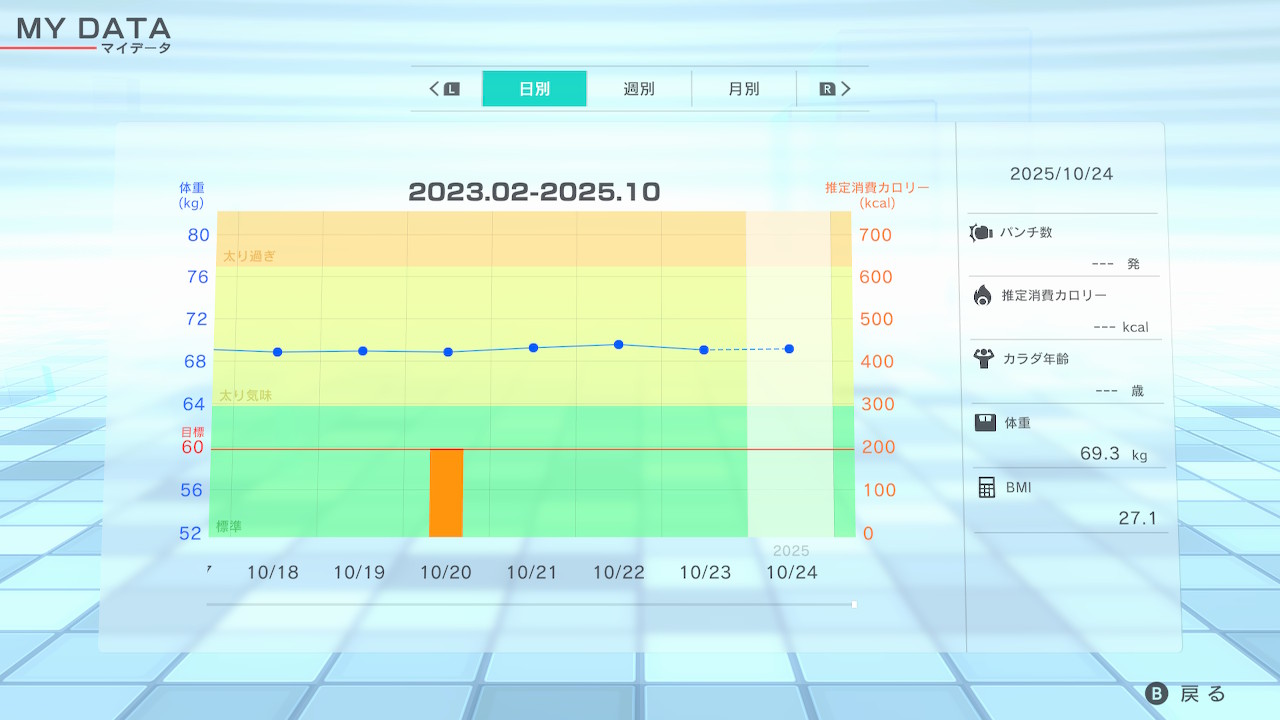Click the estimated calories flame icon
This screenshot has width=1280, height=720.
click(x=982, y=295)
